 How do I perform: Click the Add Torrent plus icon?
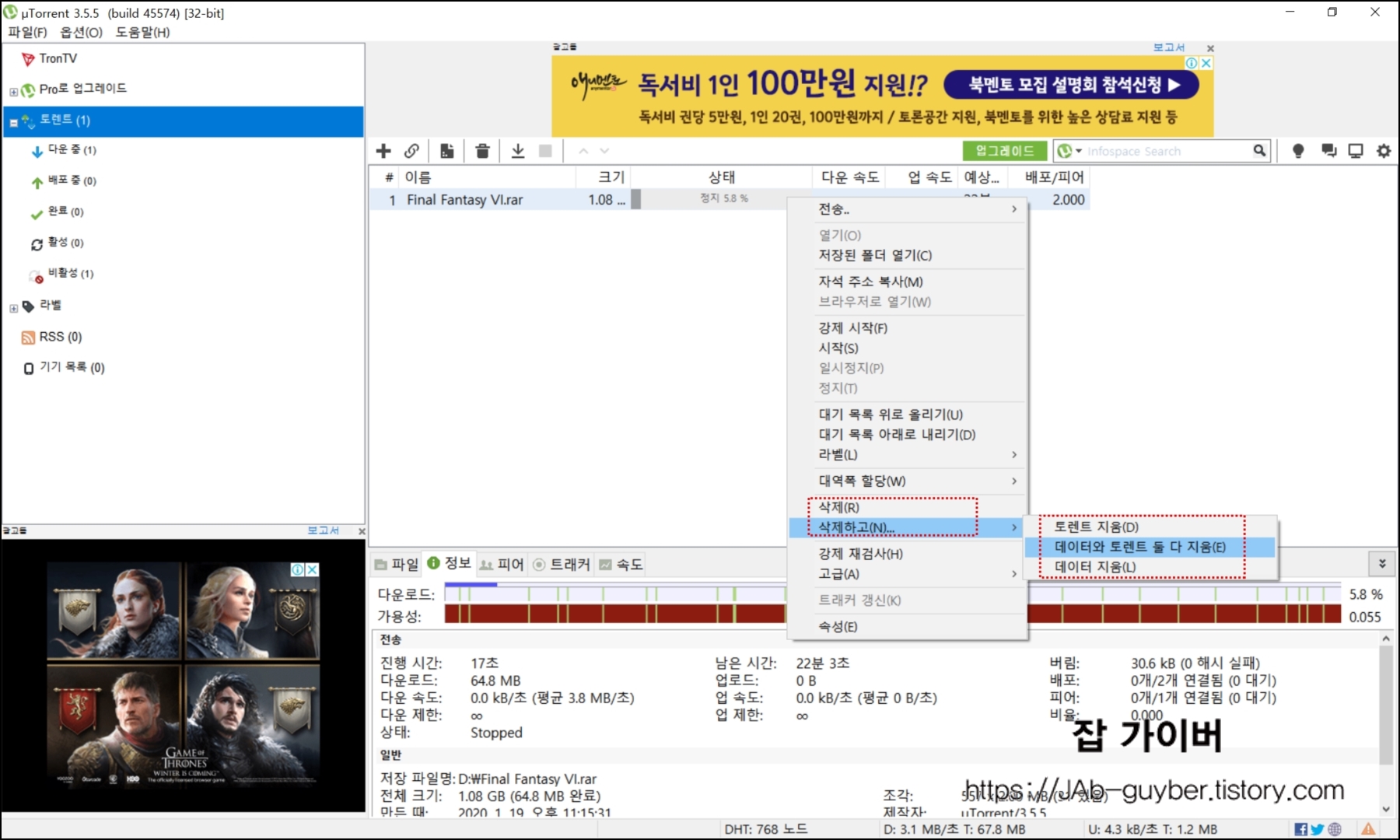point(383,151)
